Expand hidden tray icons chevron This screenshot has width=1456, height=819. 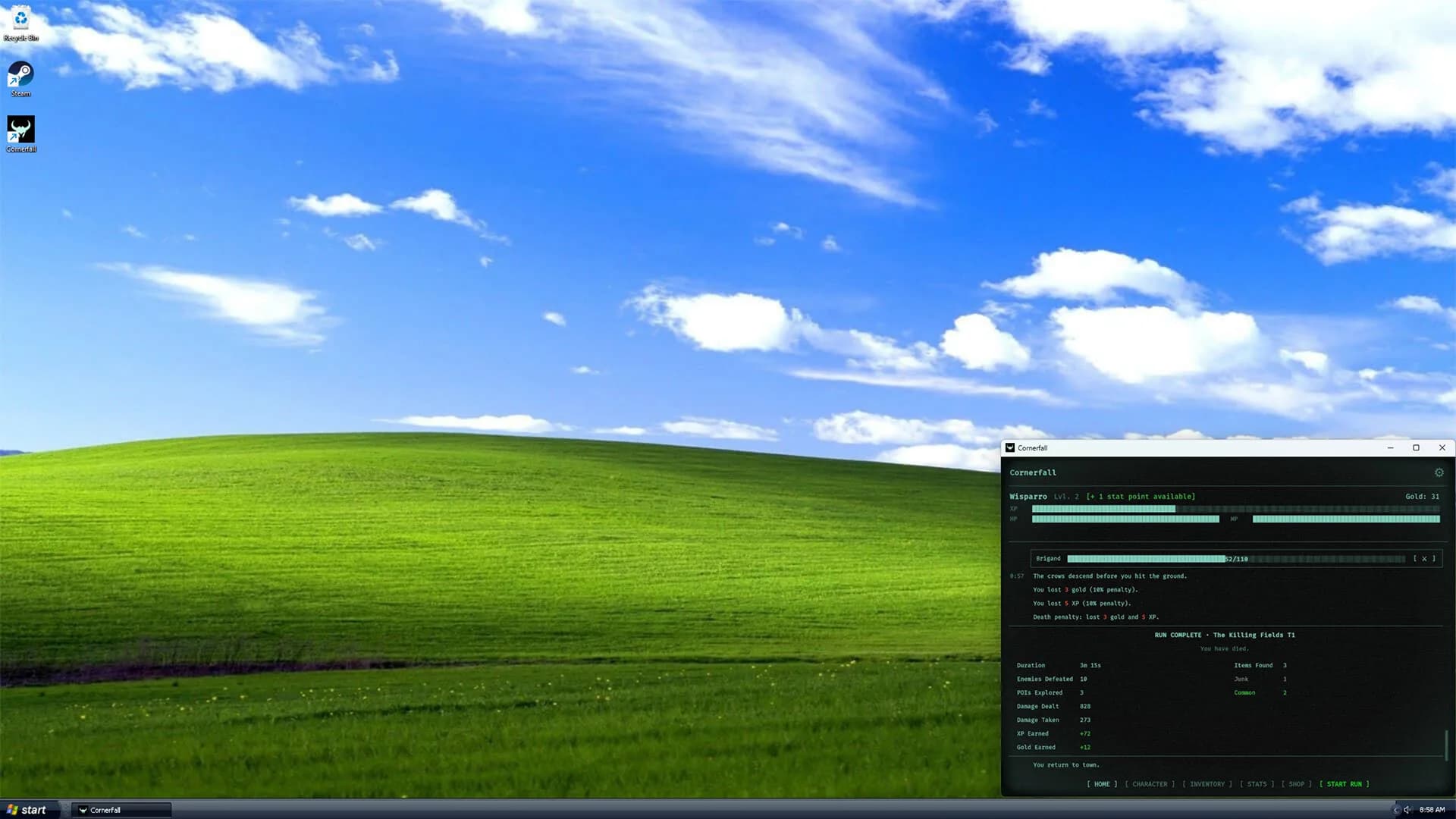point(1396,810)
